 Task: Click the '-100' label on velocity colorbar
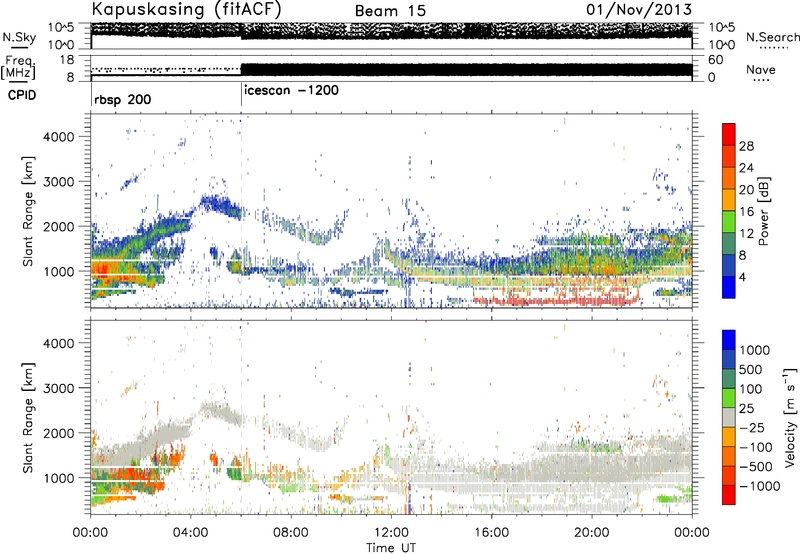click(756, 447)
